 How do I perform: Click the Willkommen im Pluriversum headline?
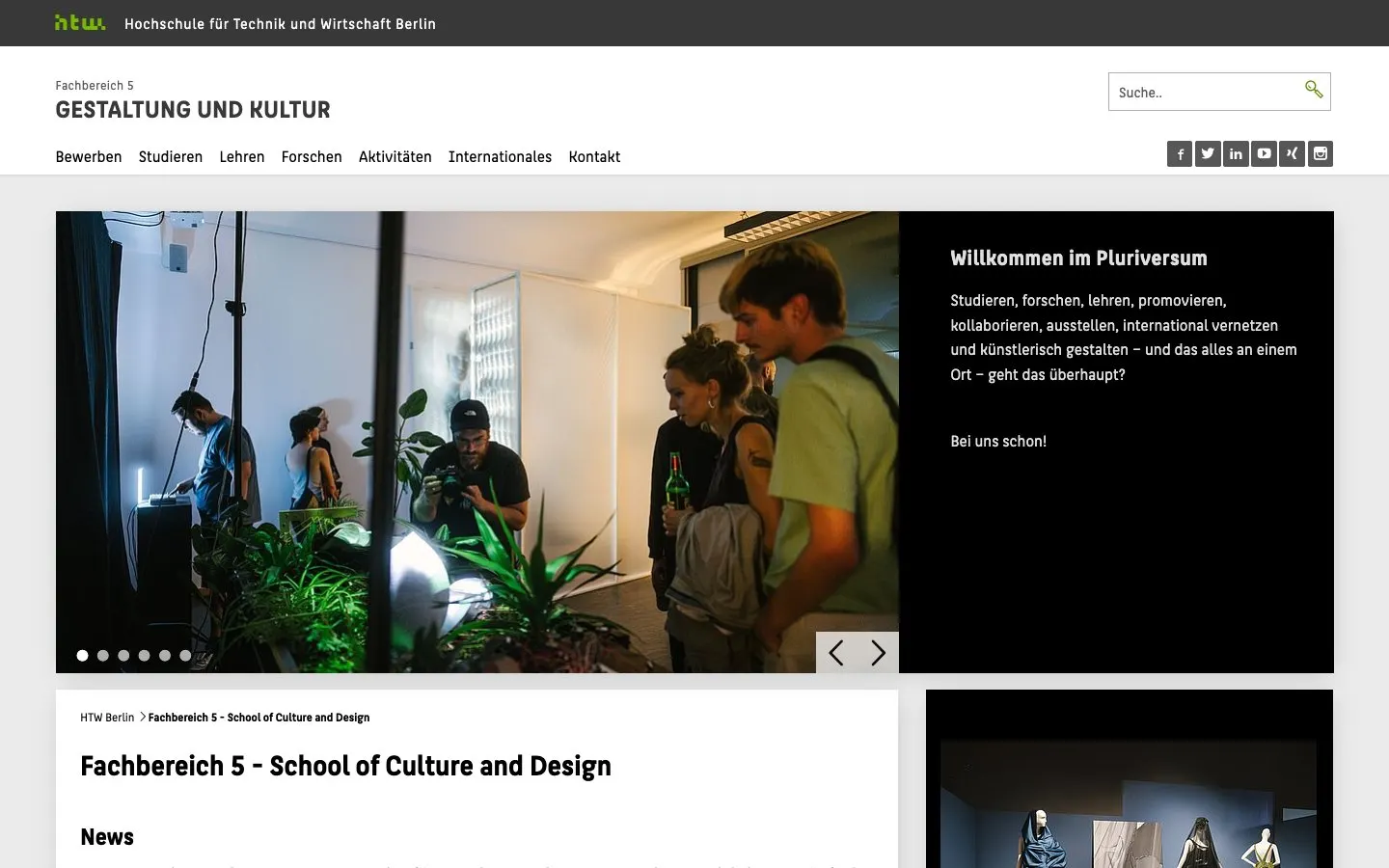point(1078,258)
